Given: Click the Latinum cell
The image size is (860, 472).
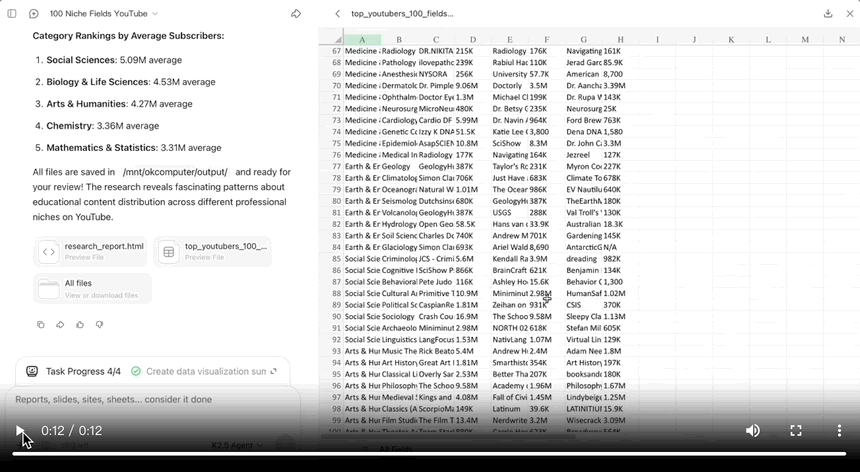Looking at the screenshot, I should point(510,409).
